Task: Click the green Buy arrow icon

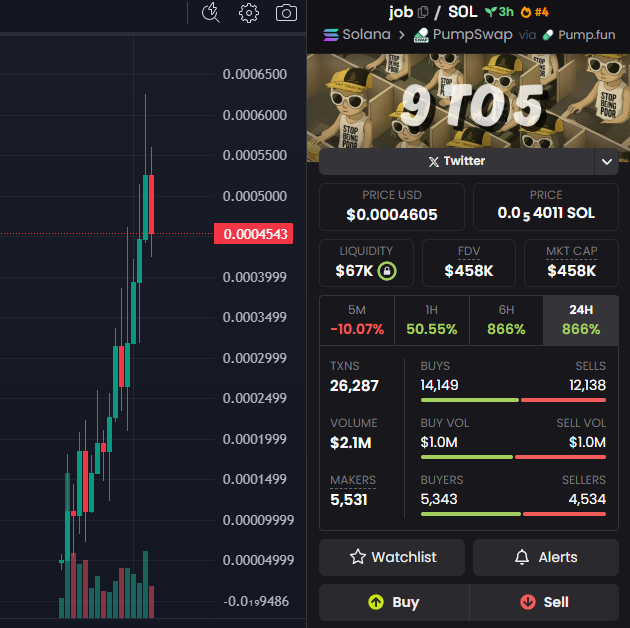Action: pyautogui.click(x=376, y=602)
